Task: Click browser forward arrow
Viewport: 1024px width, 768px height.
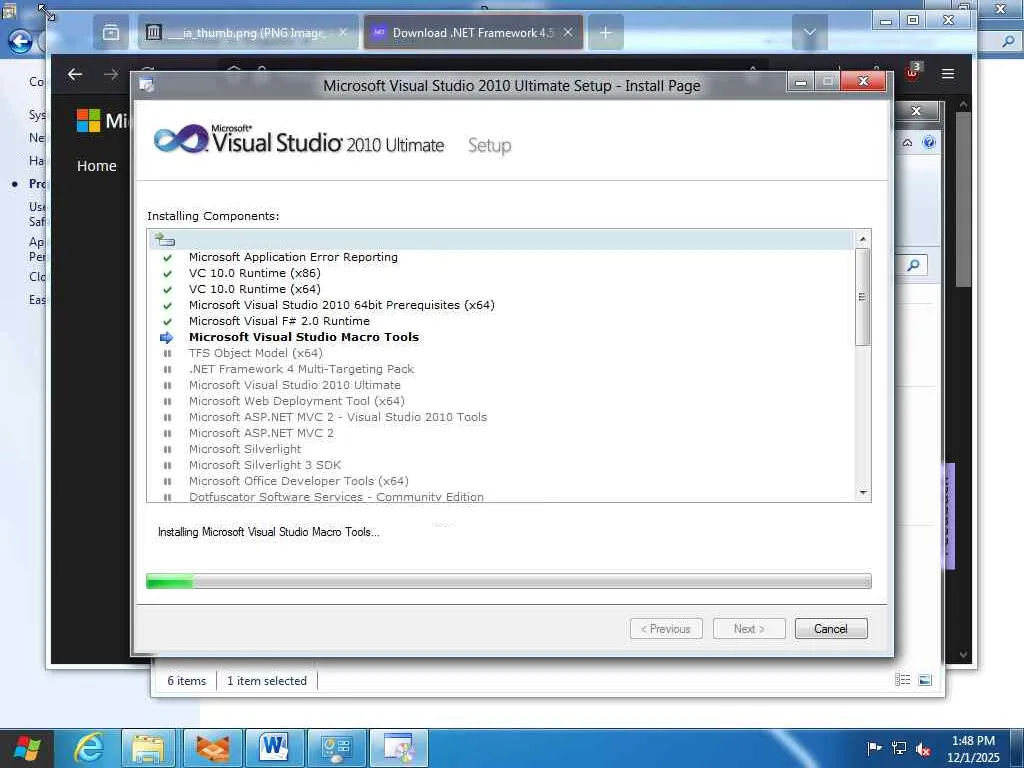Action: [111, 74]
